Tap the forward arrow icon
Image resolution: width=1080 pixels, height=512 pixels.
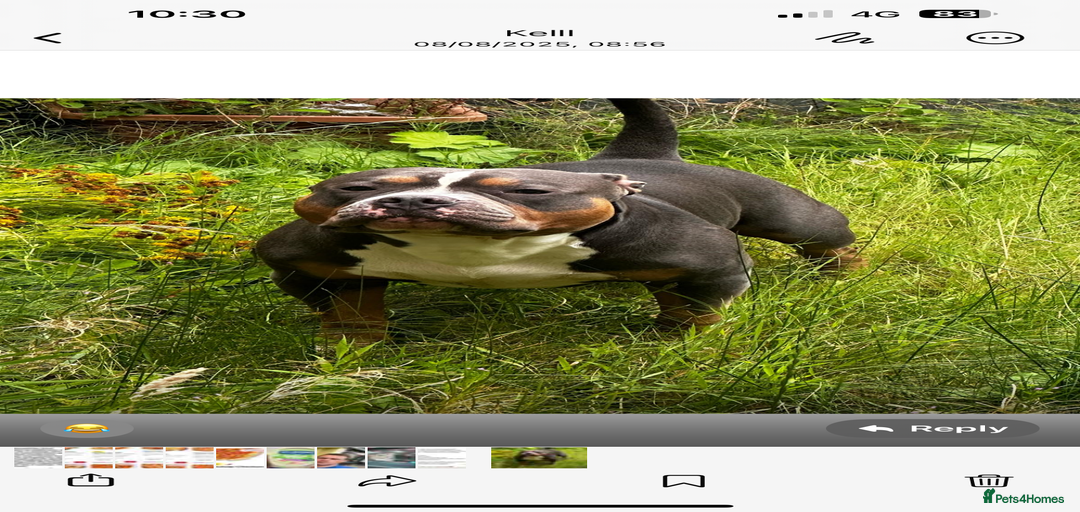point(387,481)
